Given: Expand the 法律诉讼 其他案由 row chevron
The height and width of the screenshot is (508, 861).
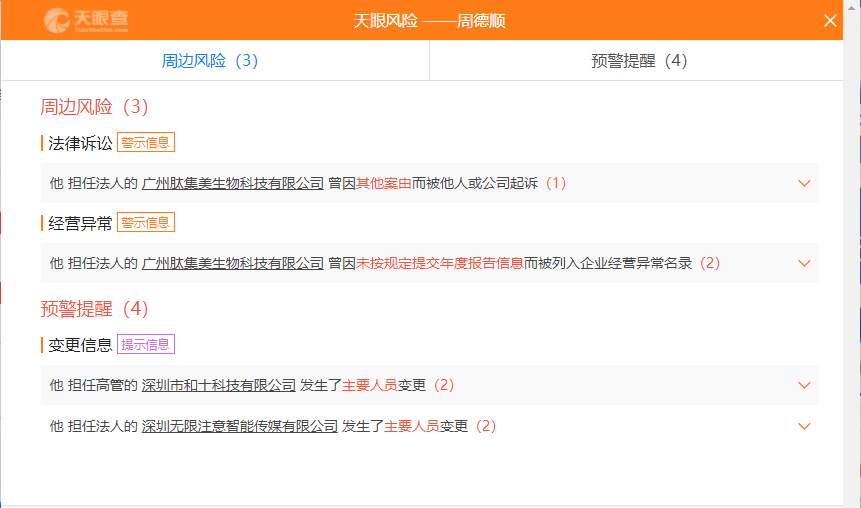Looking at the screenshot, I should click(804, 183).
